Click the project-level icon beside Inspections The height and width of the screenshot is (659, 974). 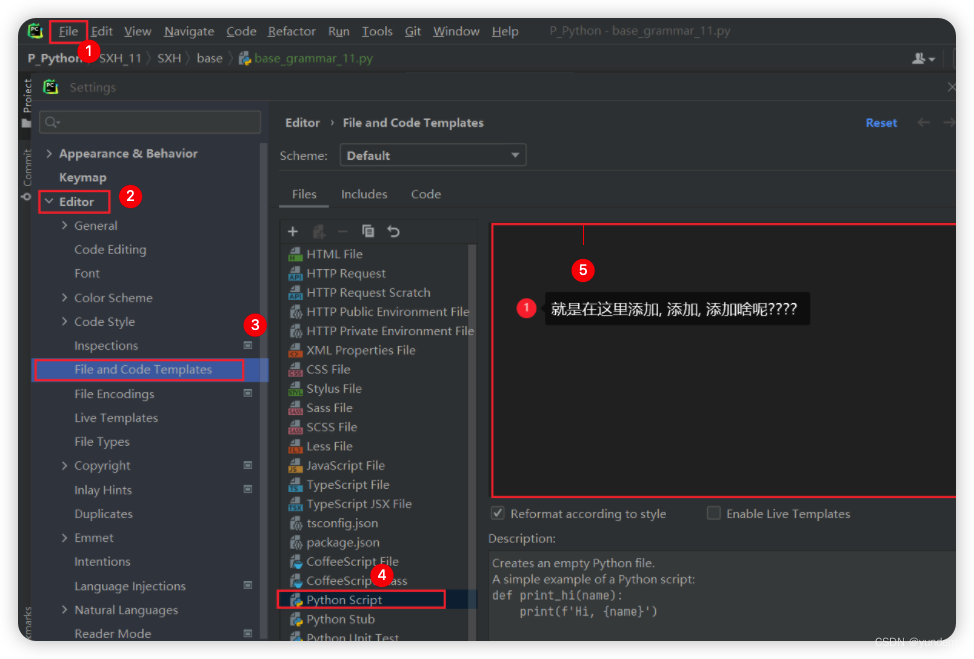tap(248, 345)
